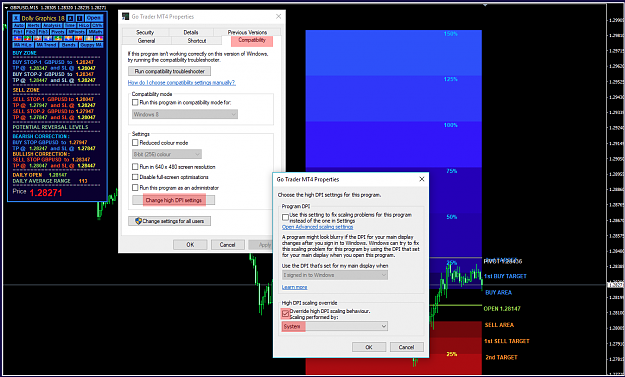Click the A button beside Dolly Graphics 18
This screenshot has width=625, height=377.
coord(70,18)
